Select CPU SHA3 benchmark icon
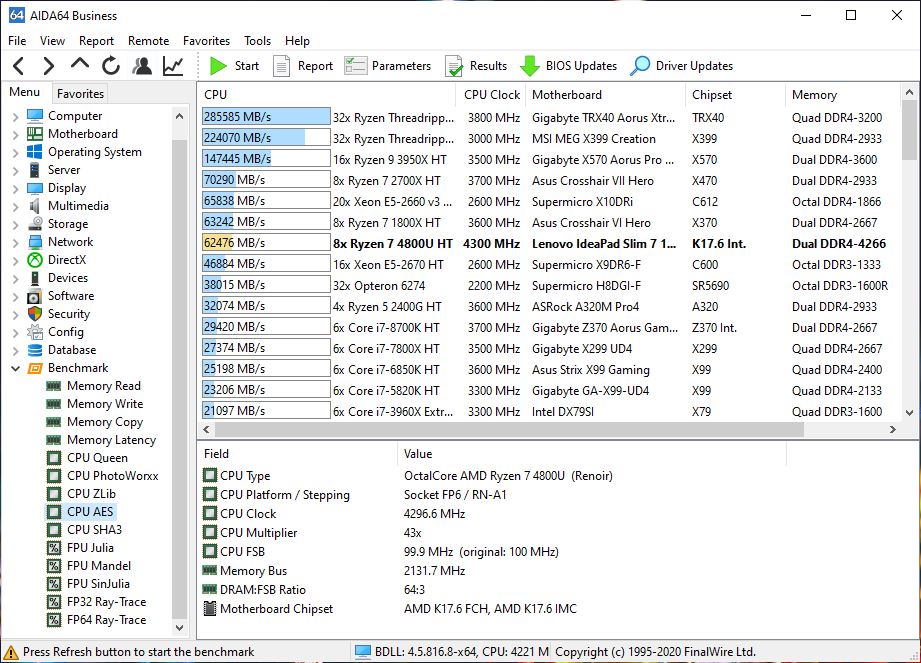 pos(53,530)
